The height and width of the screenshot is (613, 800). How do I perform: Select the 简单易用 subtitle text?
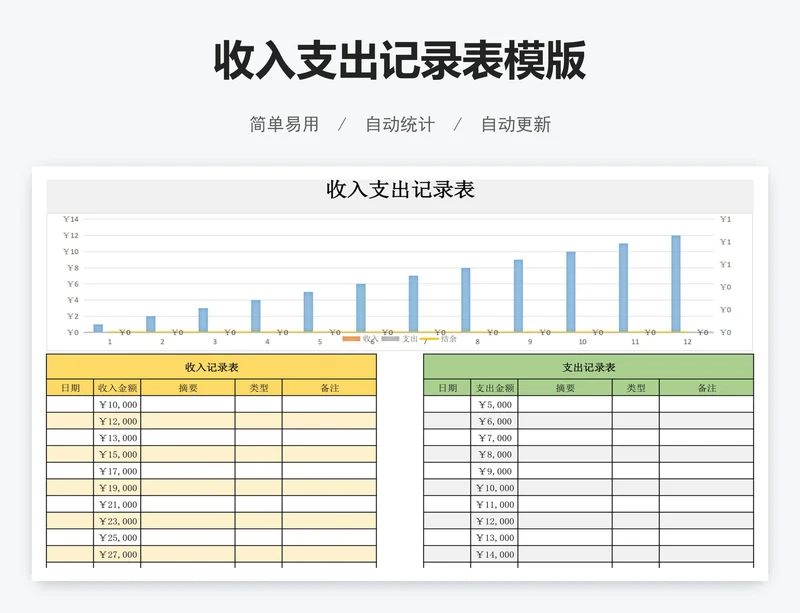284,124
